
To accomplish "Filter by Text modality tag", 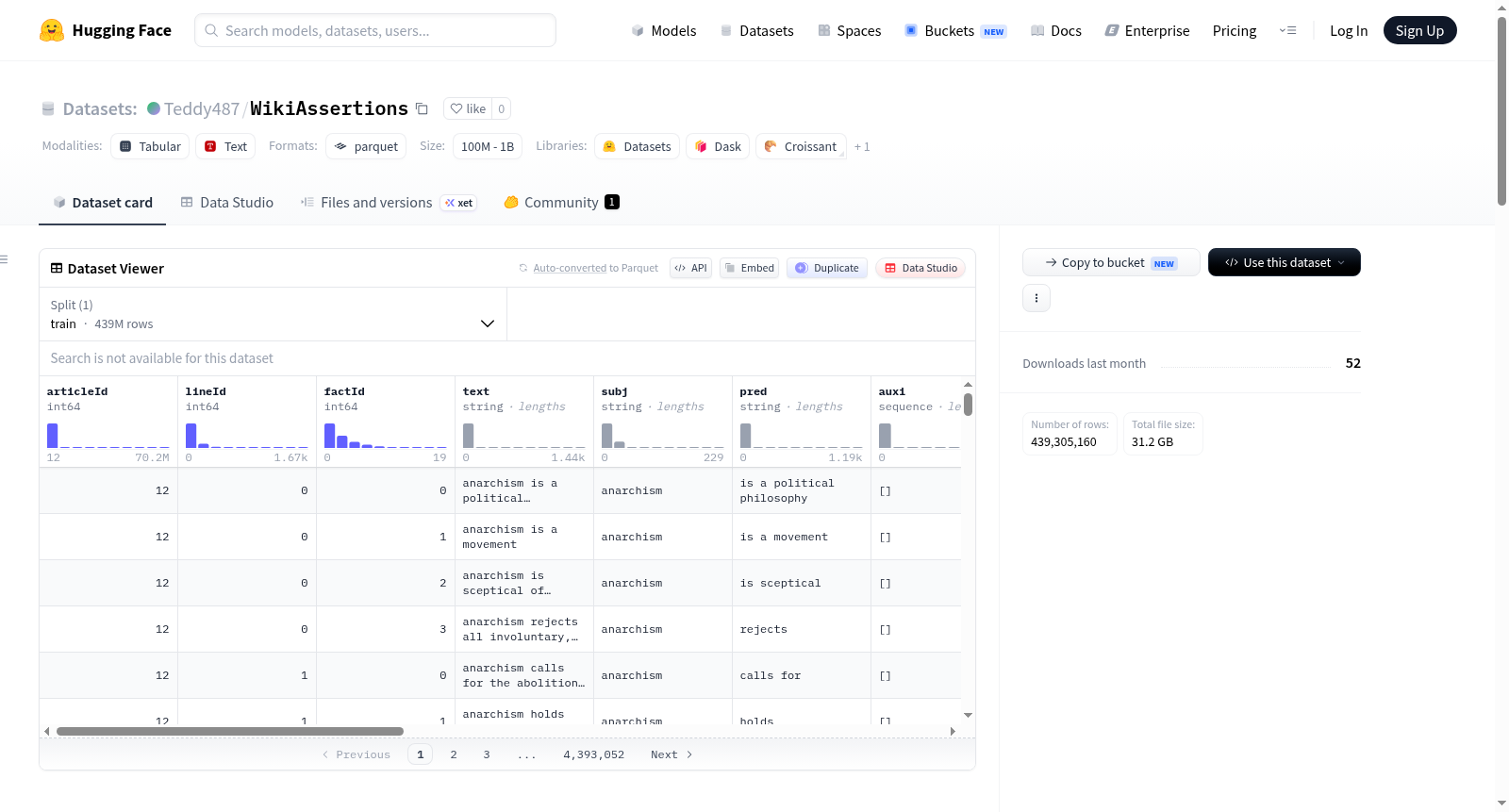I will pos(225,146).
